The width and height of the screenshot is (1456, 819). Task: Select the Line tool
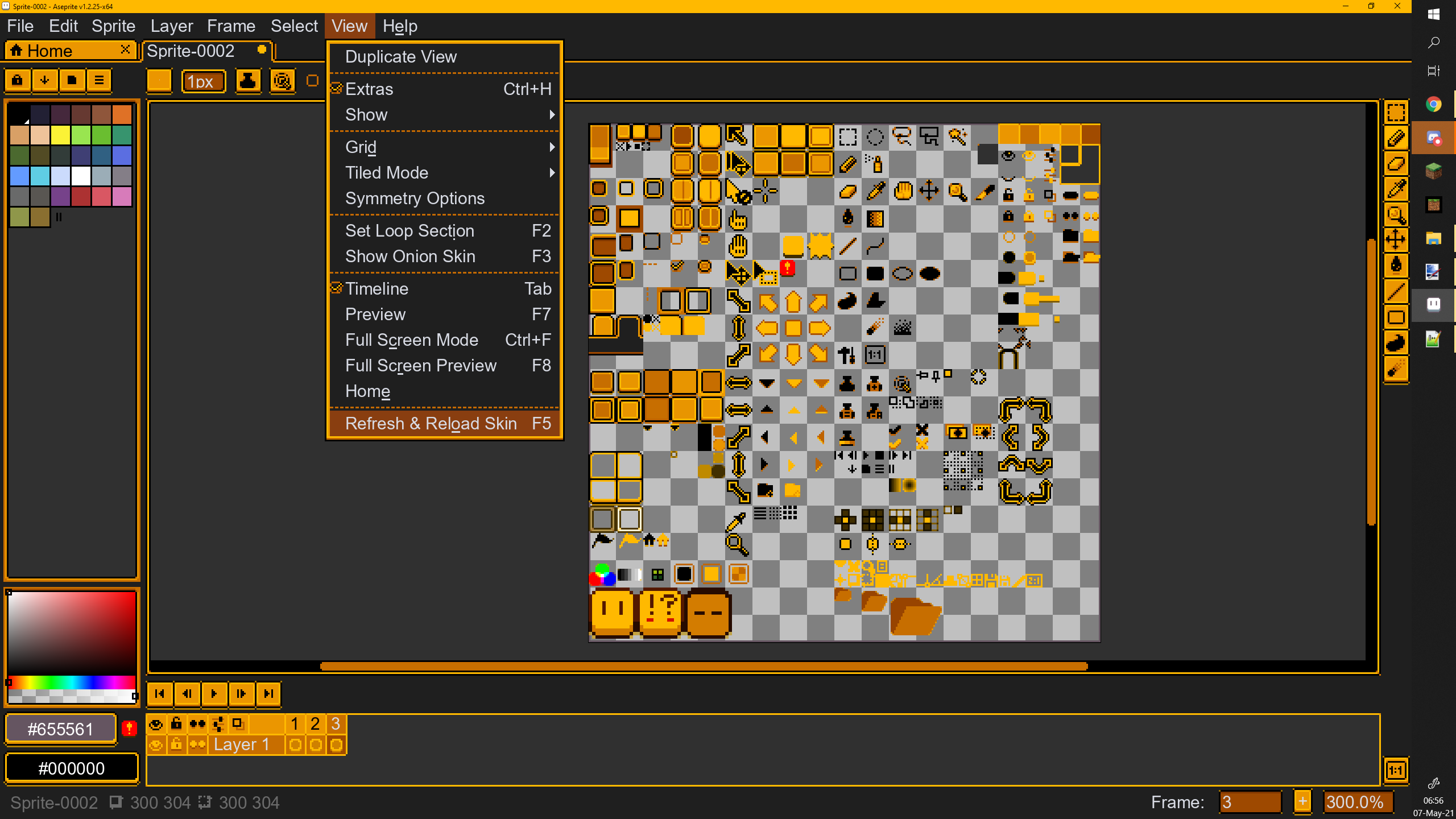(x=1396, y=291)
